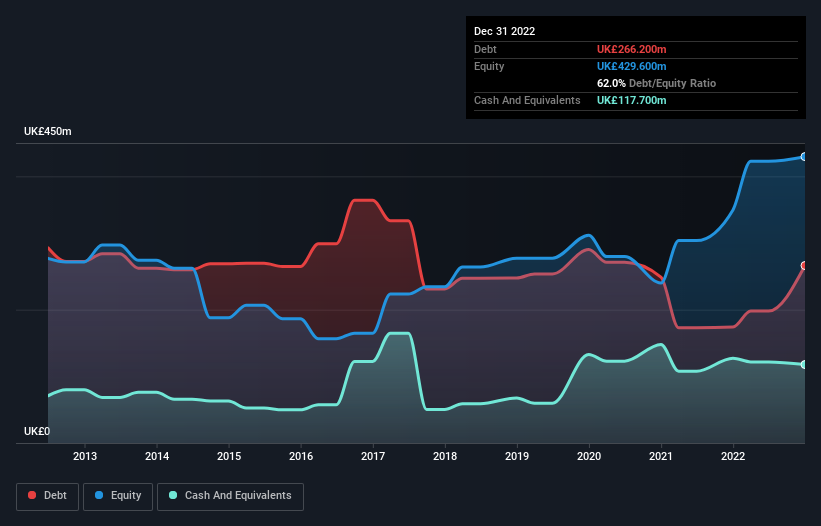This screenshot has height=526, width=821.
Task: Toggle the Debt legend button
Action: [x=48, y=496]
